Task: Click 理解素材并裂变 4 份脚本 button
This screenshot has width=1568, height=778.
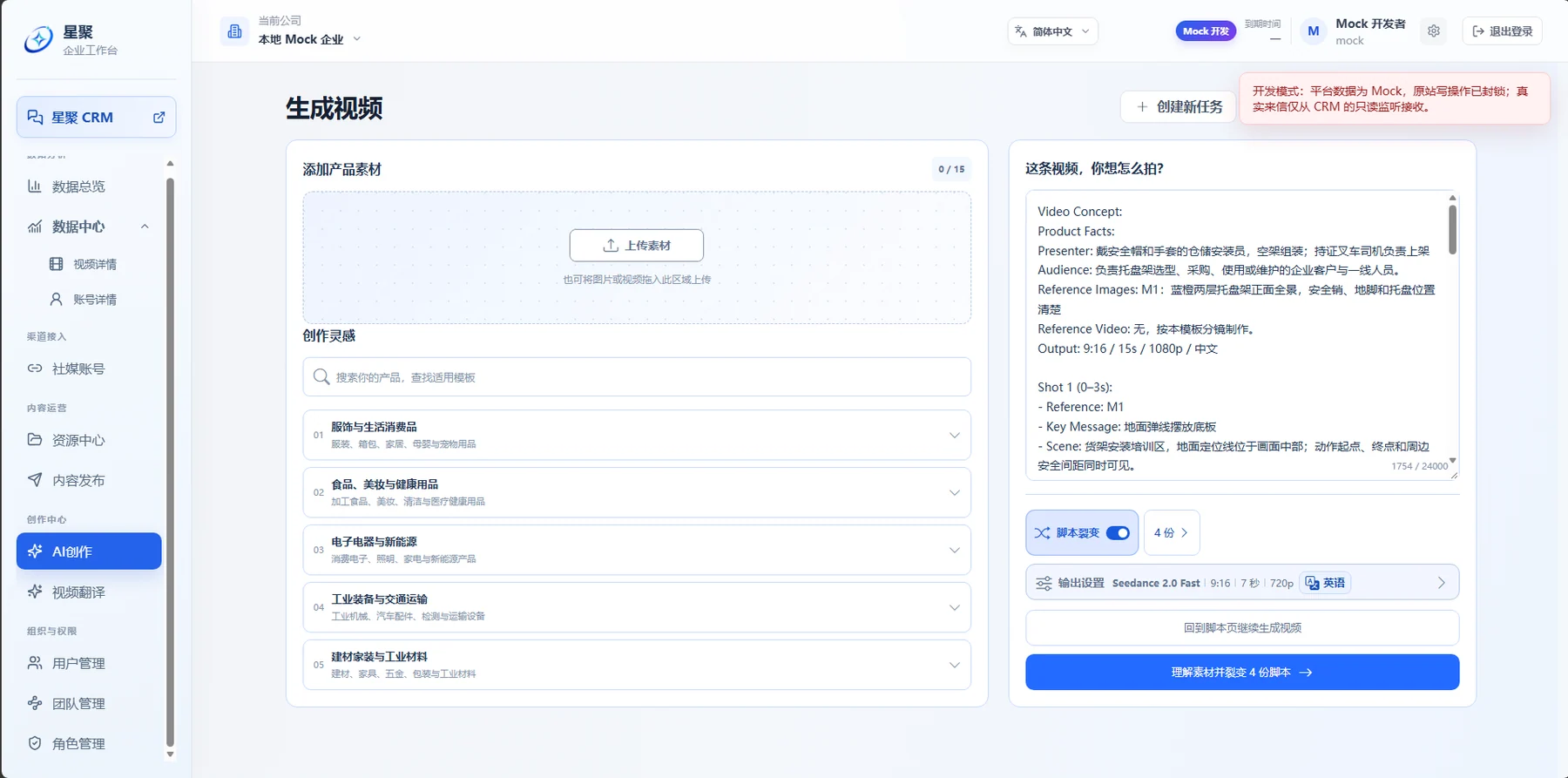Action: point(1242,673)
